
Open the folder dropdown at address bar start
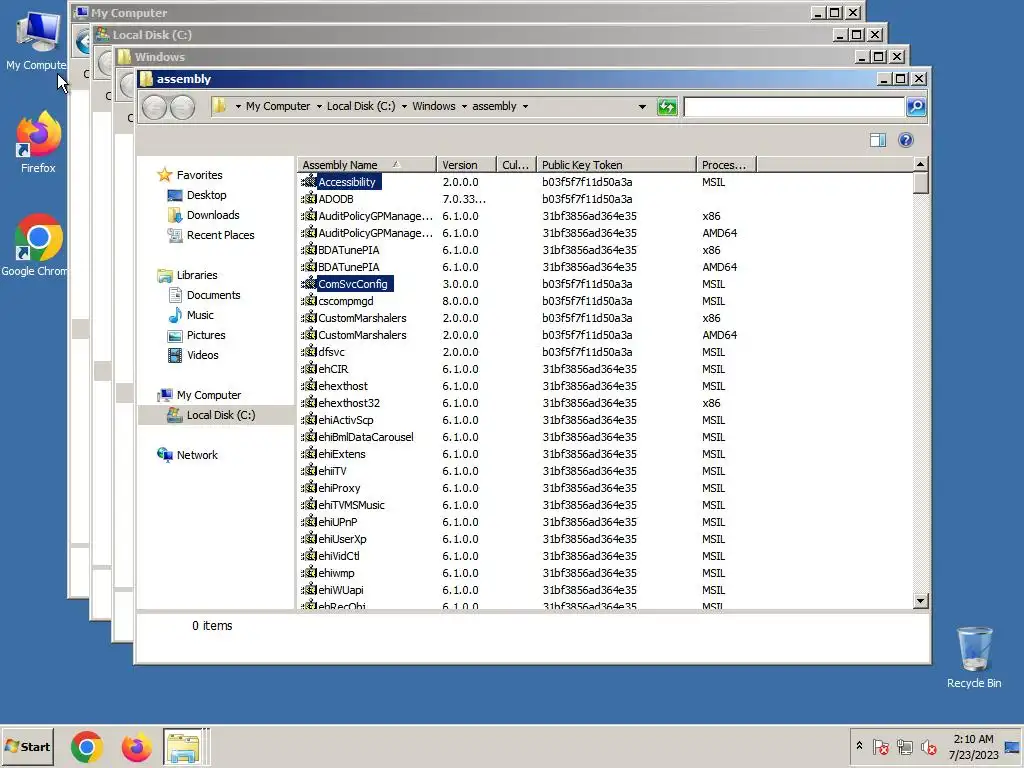[238, 106]
